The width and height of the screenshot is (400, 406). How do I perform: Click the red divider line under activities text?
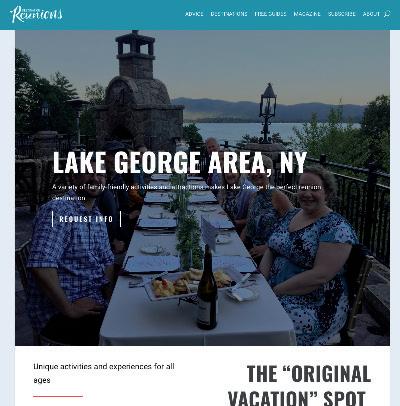coord(58,396)
